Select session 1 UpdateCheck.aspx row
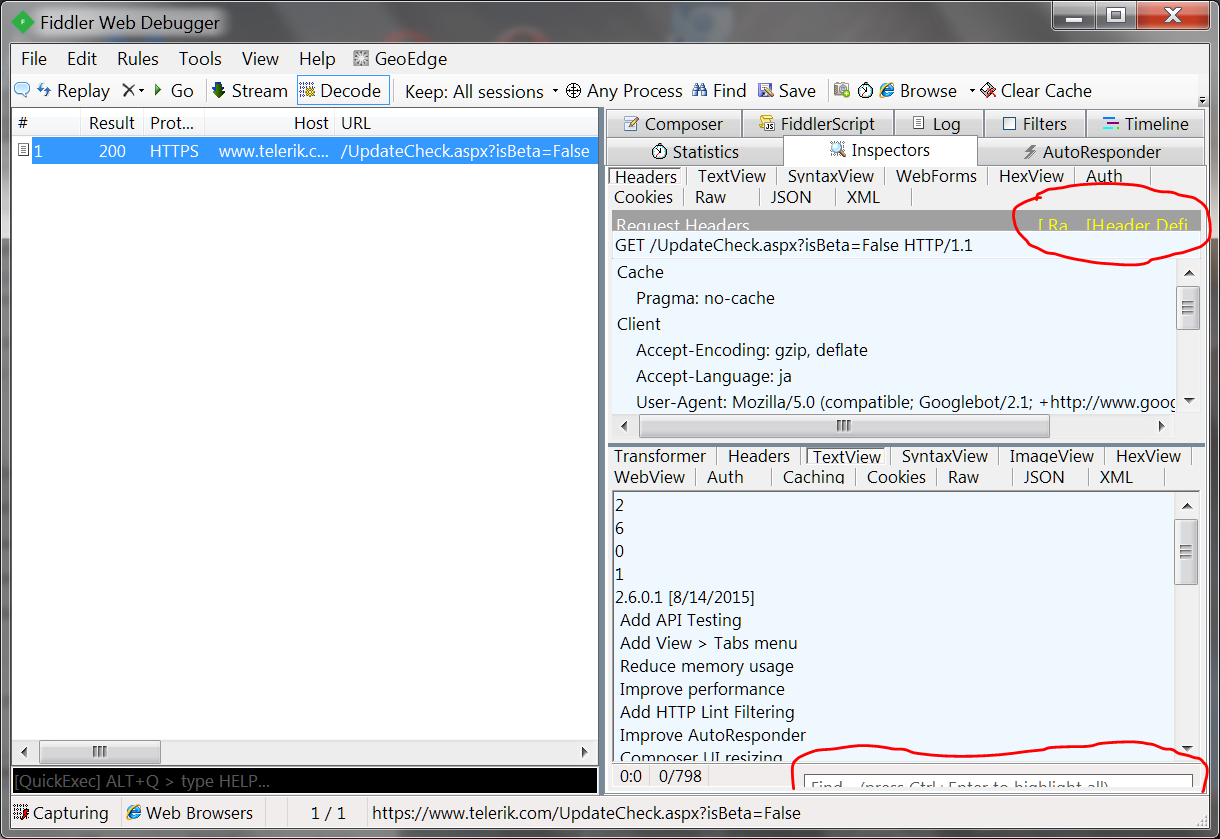 click(x=305, y=151)
